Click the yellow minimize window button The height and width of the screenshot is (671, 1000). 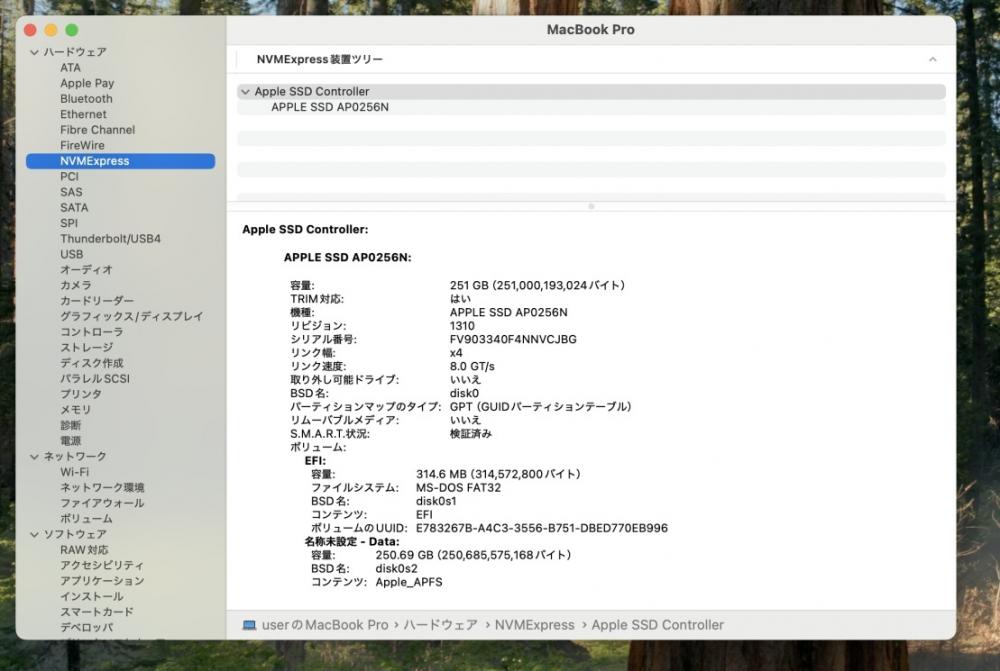[51, 30]
